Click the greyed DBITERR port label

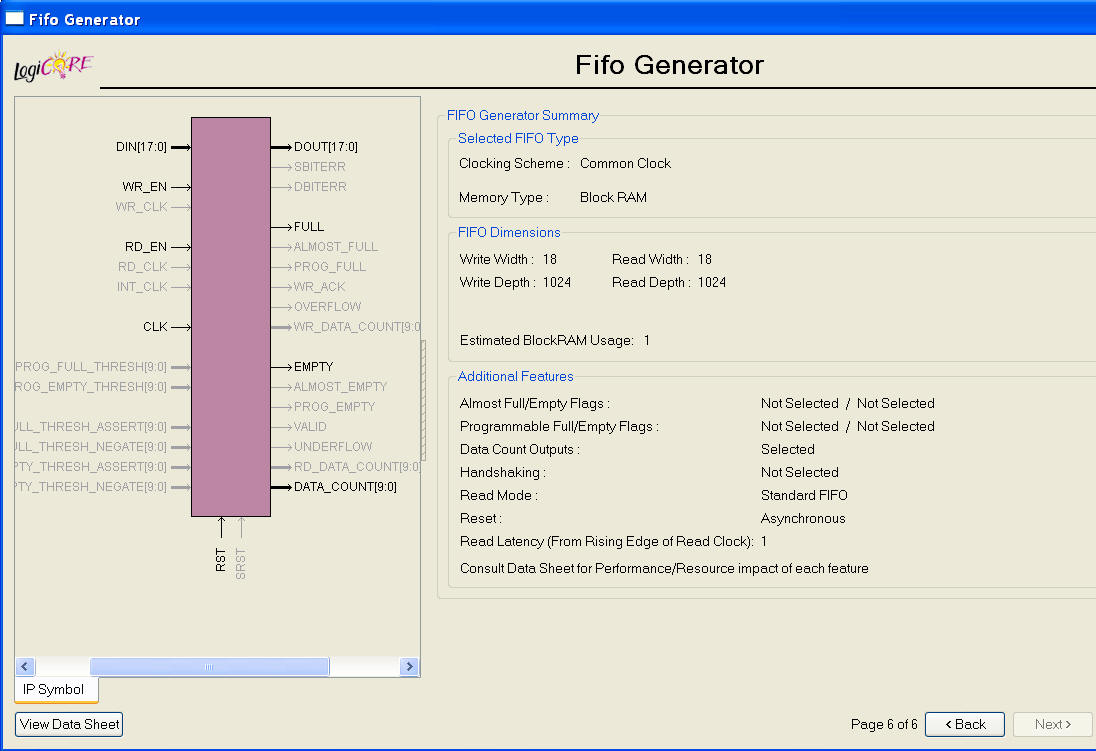320,187
